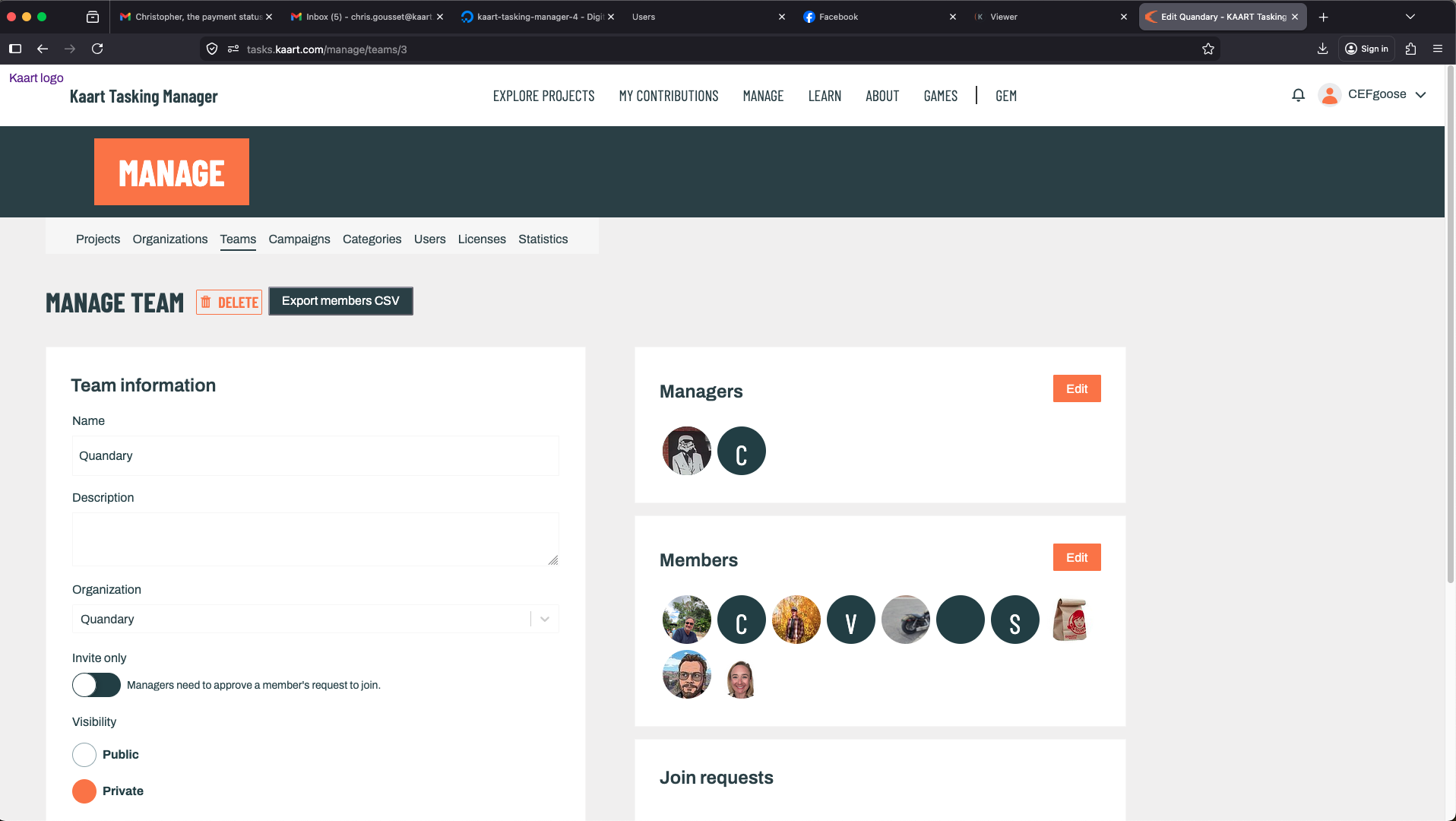
Task: Select the Private visibility radio button
Action: pyautogui.click(x=84, y=791)
